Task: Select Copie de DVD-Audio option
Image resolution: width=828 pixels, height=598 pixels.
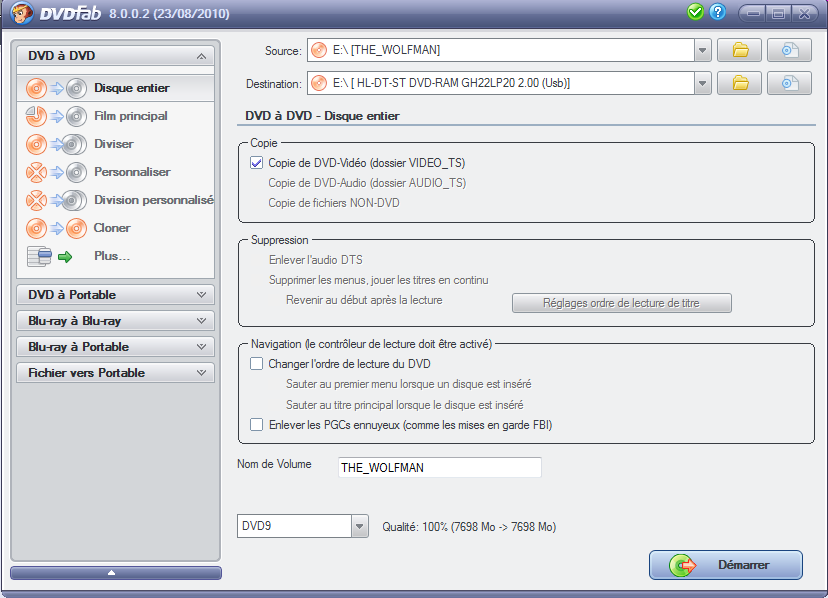Action: (367, 183)
